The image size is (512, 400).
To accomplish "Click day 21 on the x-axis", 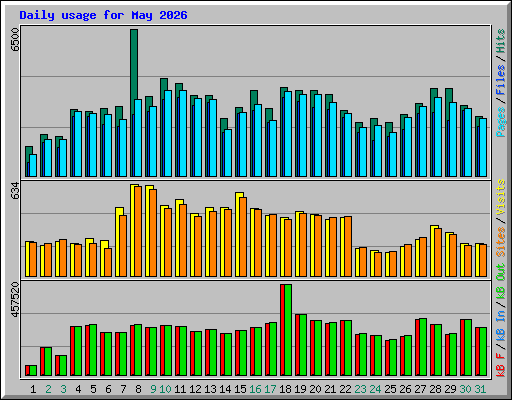I will 330,389.
